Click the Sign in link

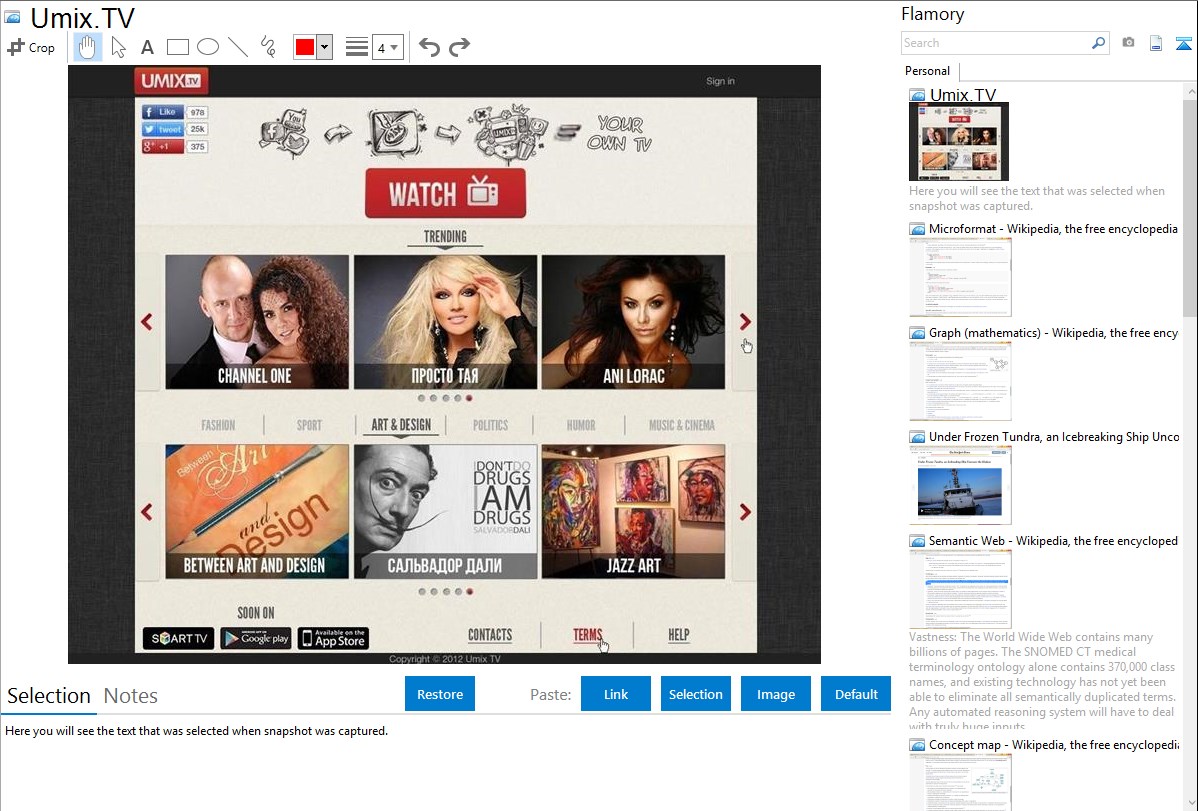[720, 81]
